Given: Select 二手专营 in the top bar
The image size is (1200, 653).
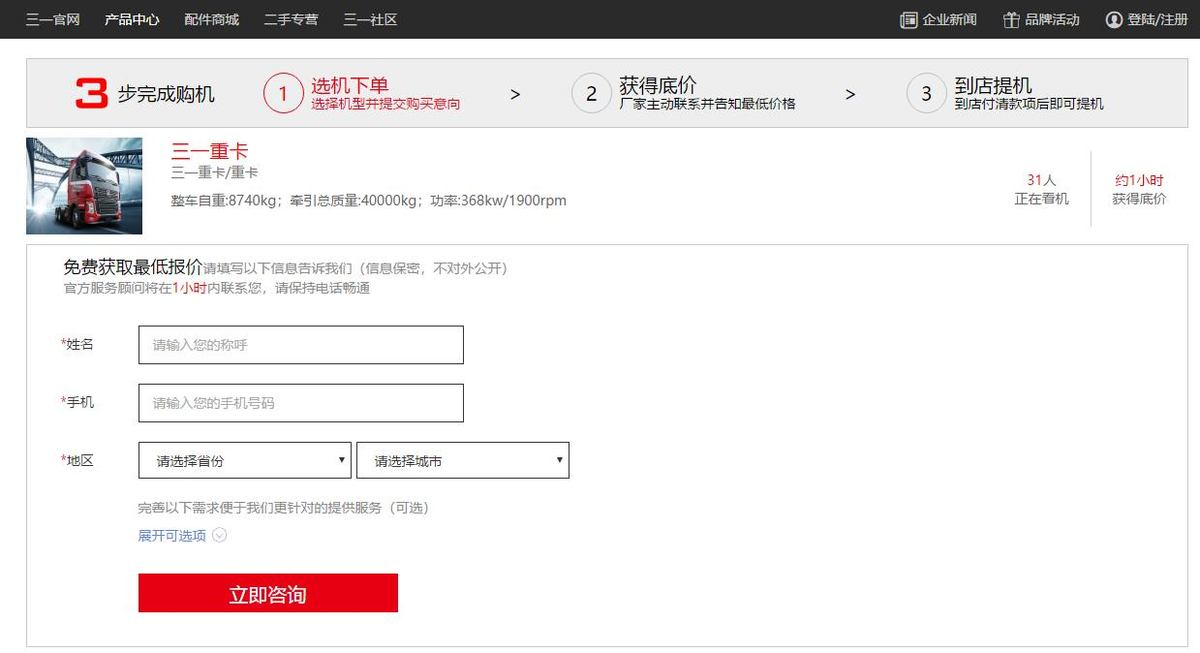Looking at the screenshot, I should pos(291,19).
